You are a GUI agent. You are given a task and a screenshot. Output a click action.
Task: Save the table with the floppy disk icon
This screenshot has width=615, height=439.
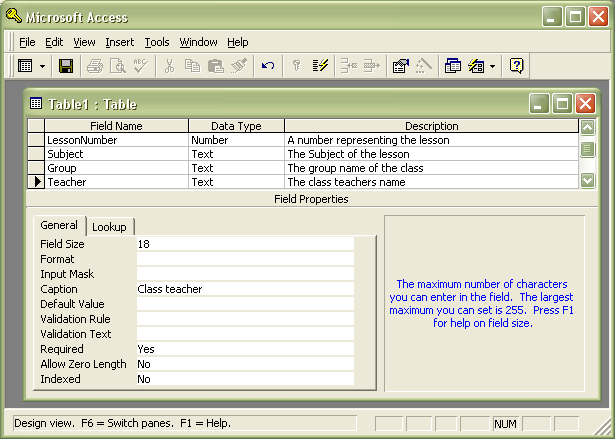coord(66,66)
